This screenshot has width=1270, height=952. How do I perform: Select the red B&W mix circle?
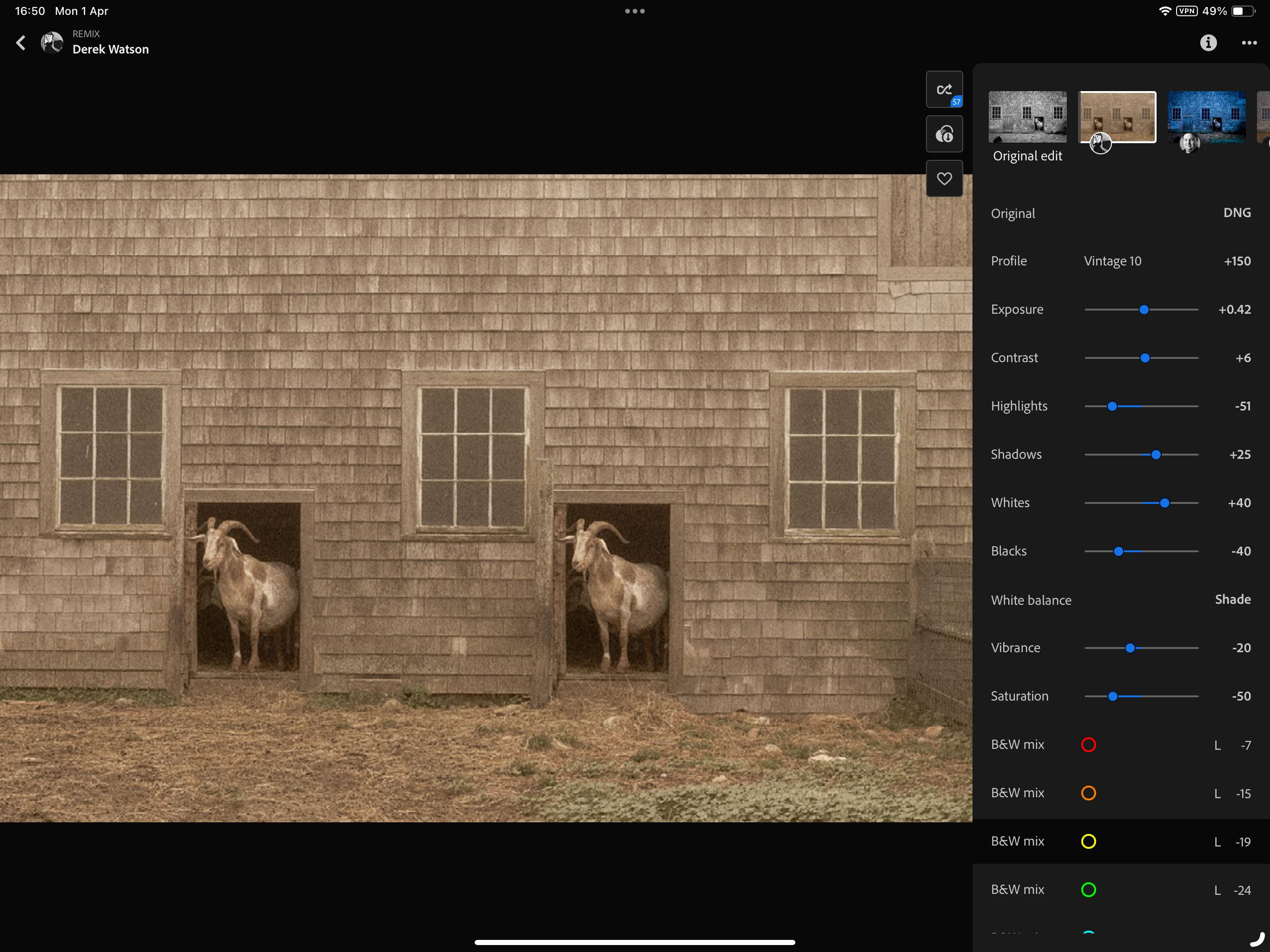coord(1088,745)
